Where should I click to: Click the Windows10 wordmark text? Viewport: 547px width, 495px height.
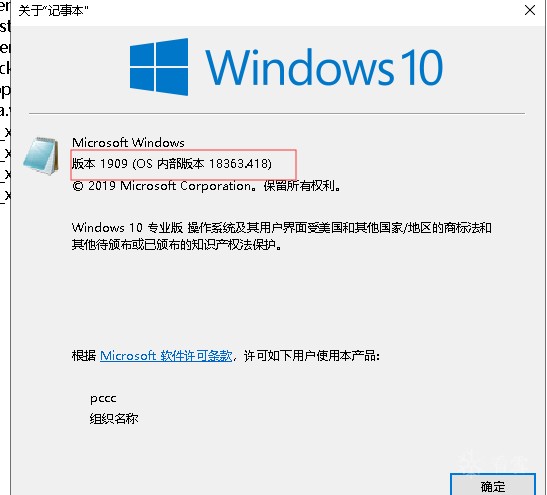pyautogui.click(x=324, y=67)
